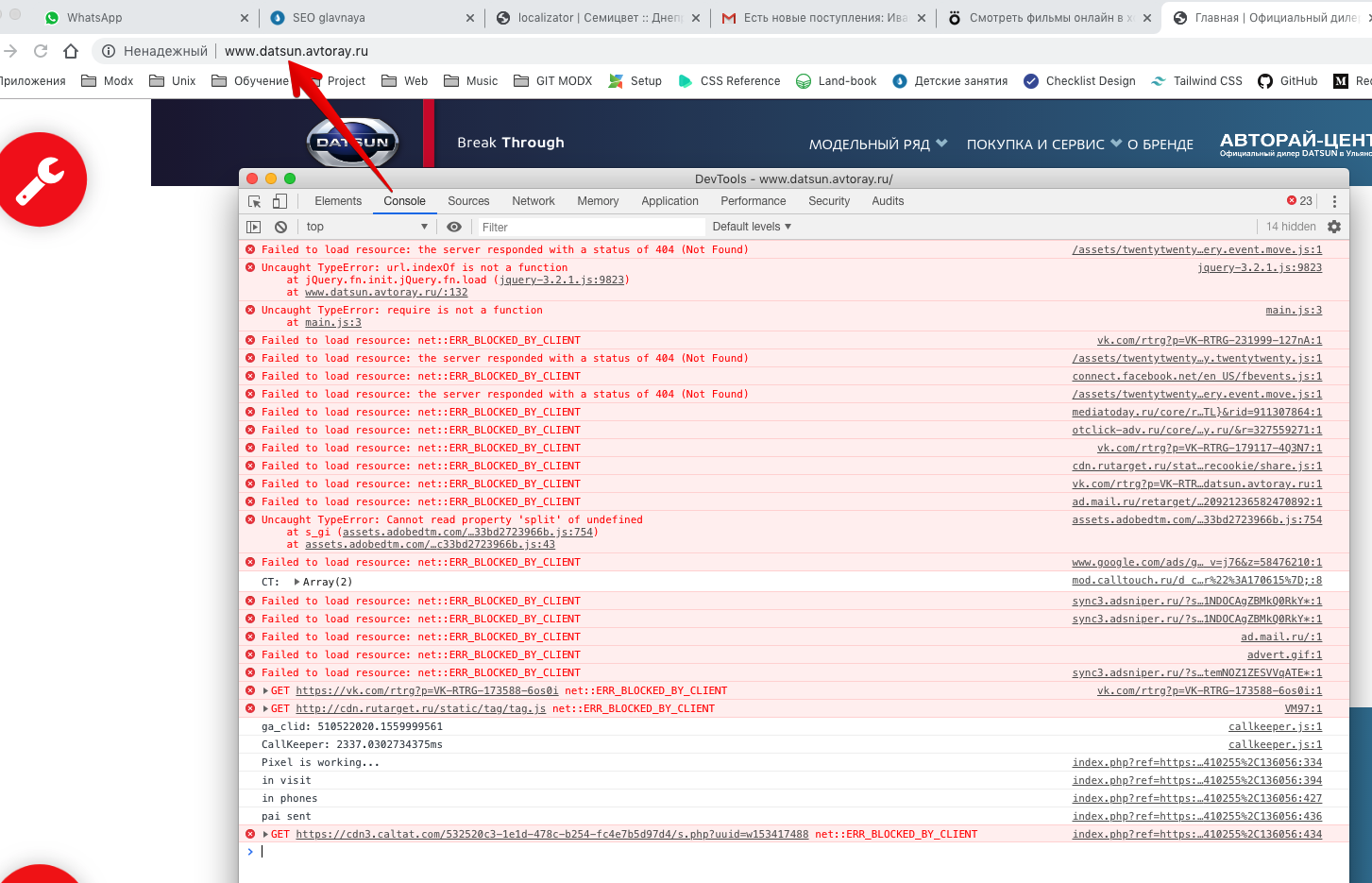The image size is (1372, 883).
Task: Open the GIT MODX bookmarks folder
Action: [x=553, y=81]
